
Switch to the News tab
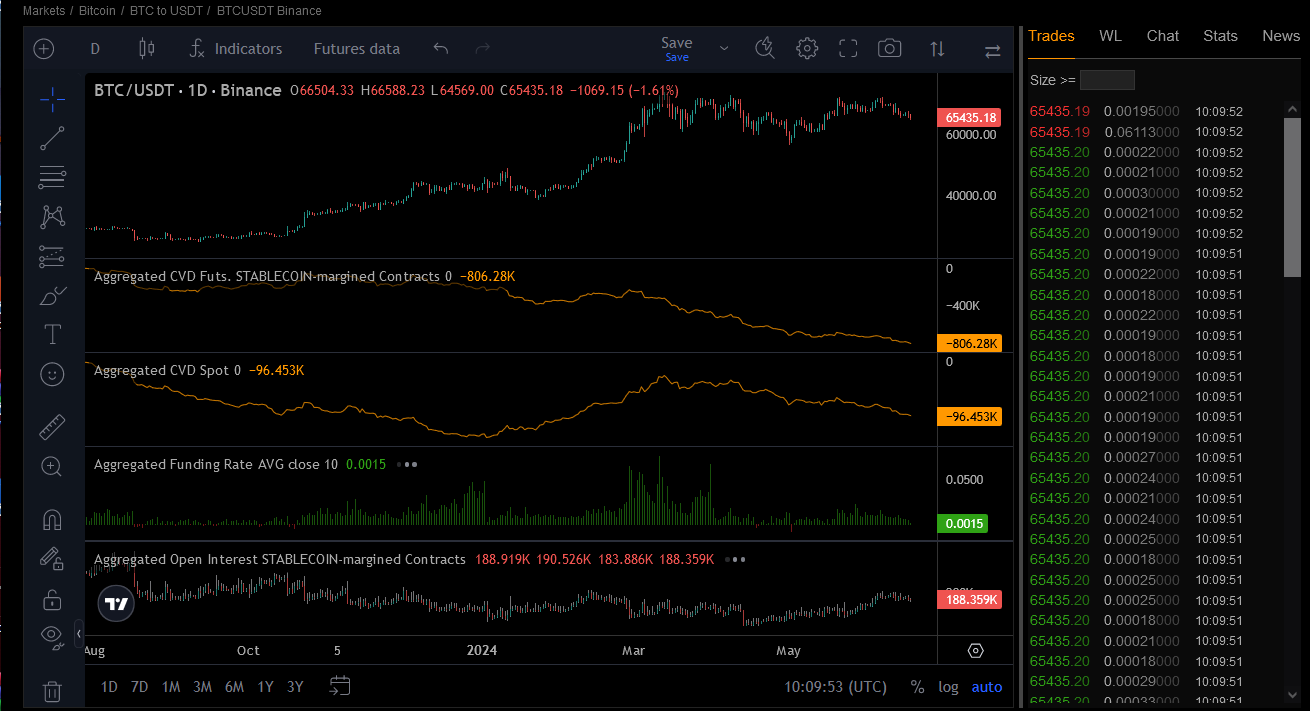click(1281, 36)
